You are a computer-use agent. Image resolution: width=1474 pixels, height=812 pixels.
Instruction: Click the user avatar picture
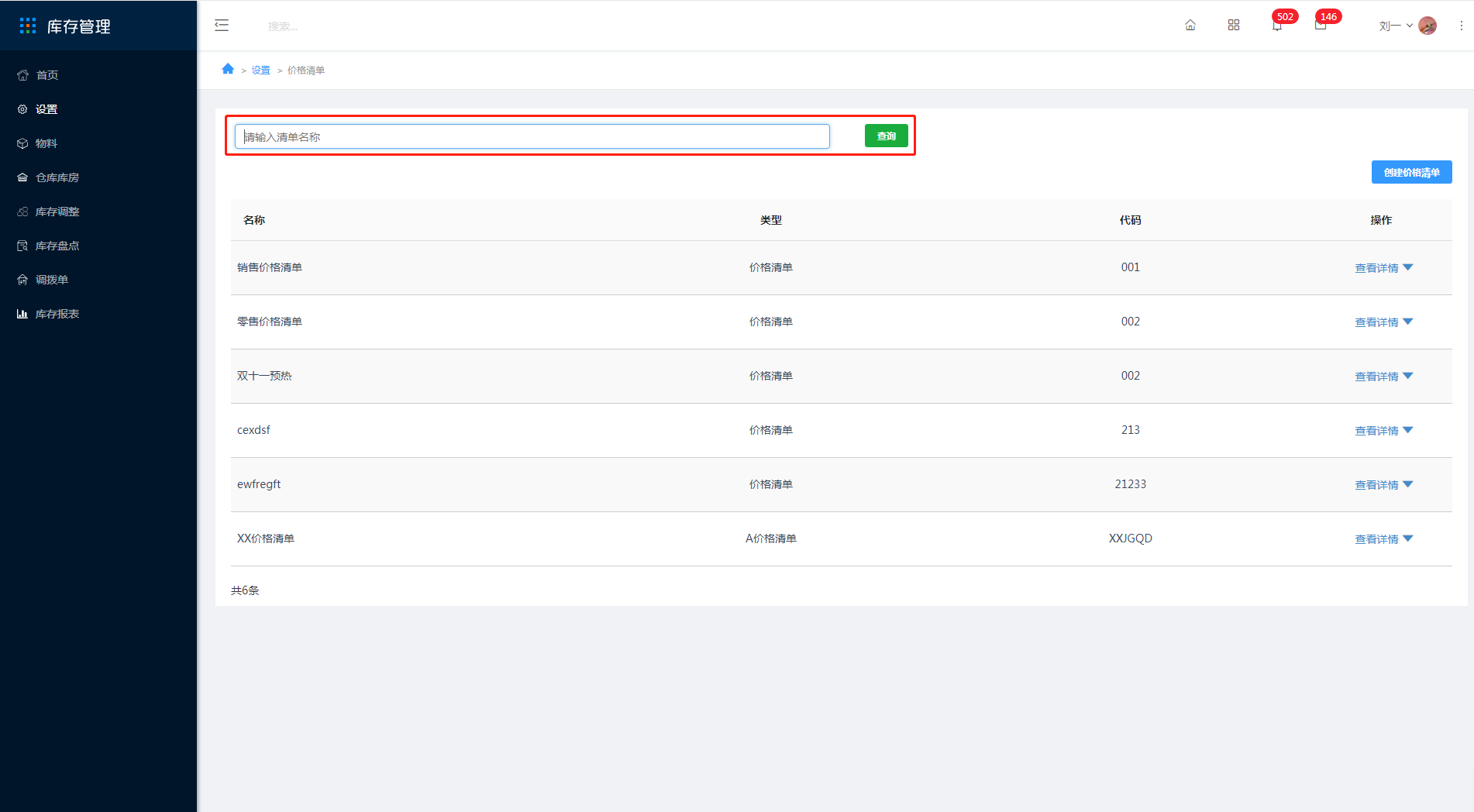[x=1428, y=26]
